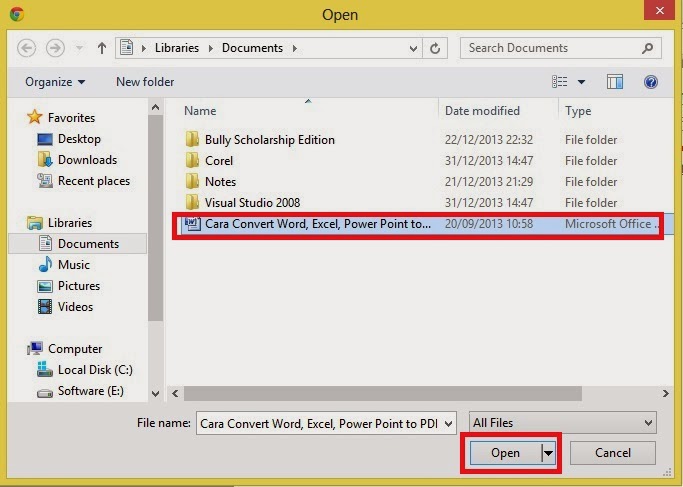Open the recent locations dropdown arrow
This screenshot has width=683, height=487.
tap(79, 48)
